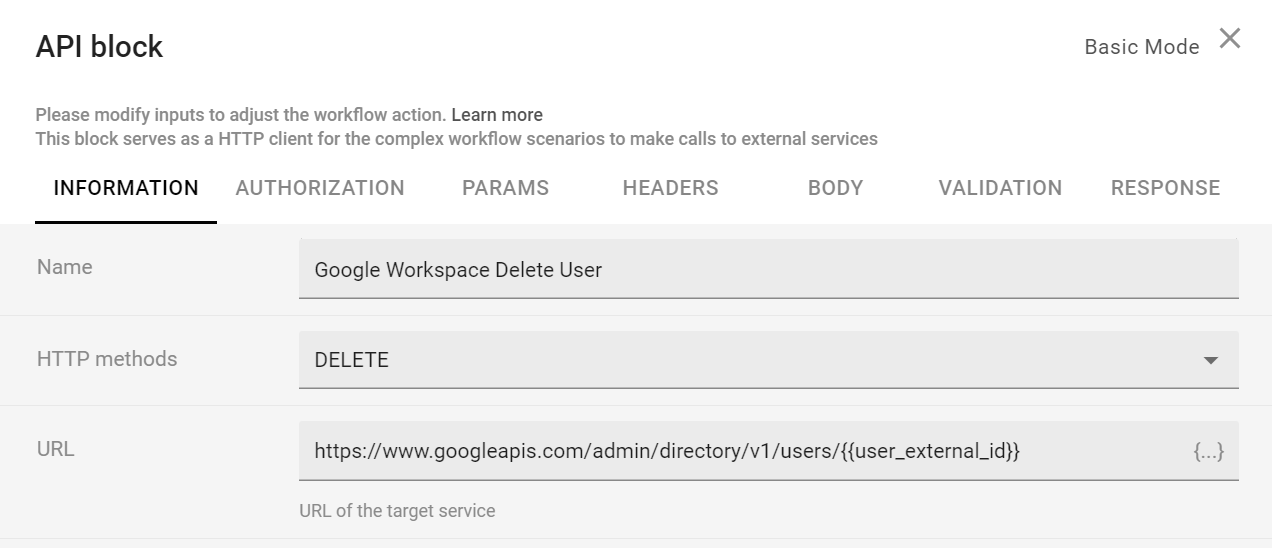This screenshot has width=1272, height=548.
Task: Open the Learn more link
Action: (497, 115)
